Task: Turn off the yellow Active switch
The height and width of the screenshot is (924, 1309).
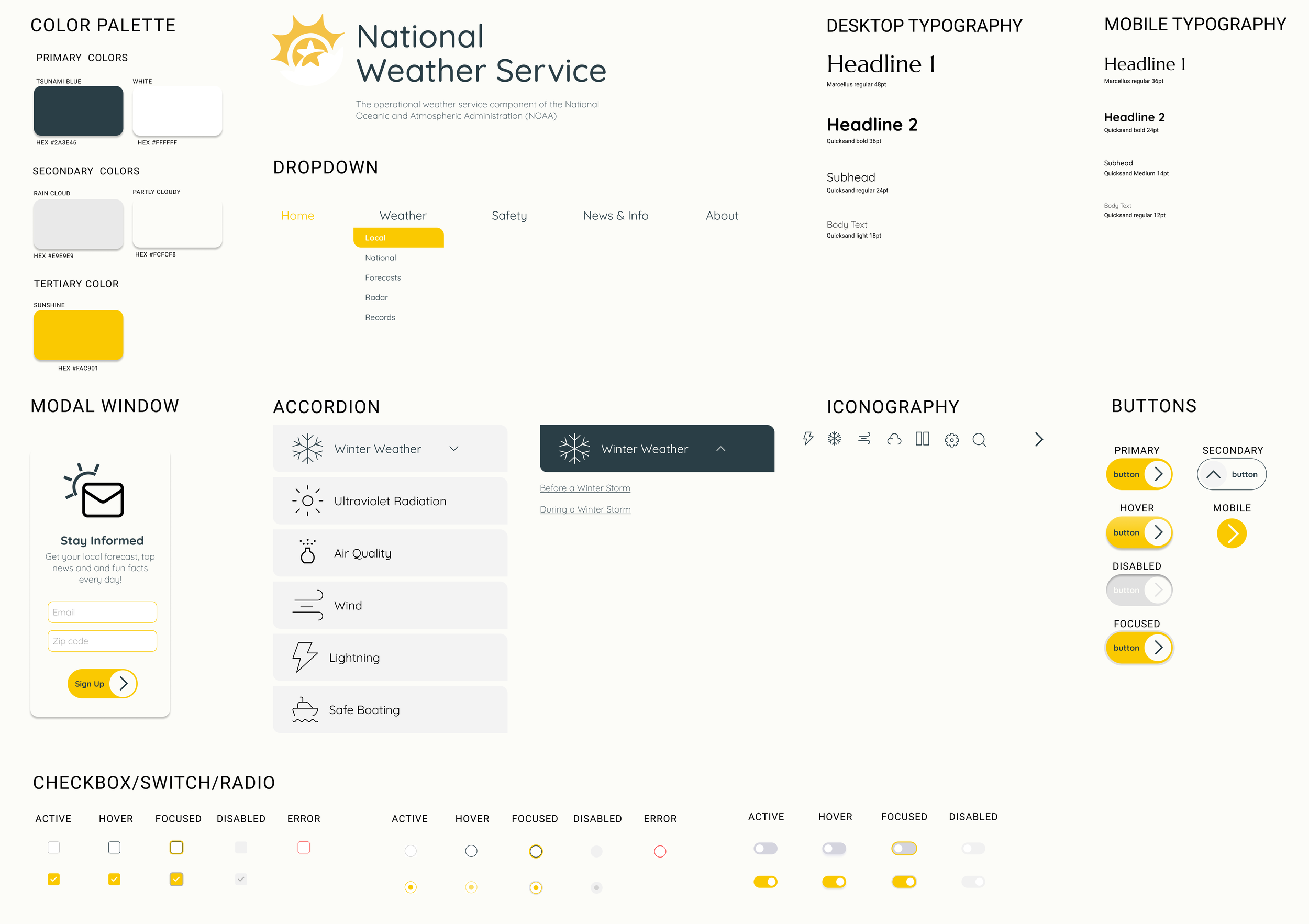Action: (766, 882)
